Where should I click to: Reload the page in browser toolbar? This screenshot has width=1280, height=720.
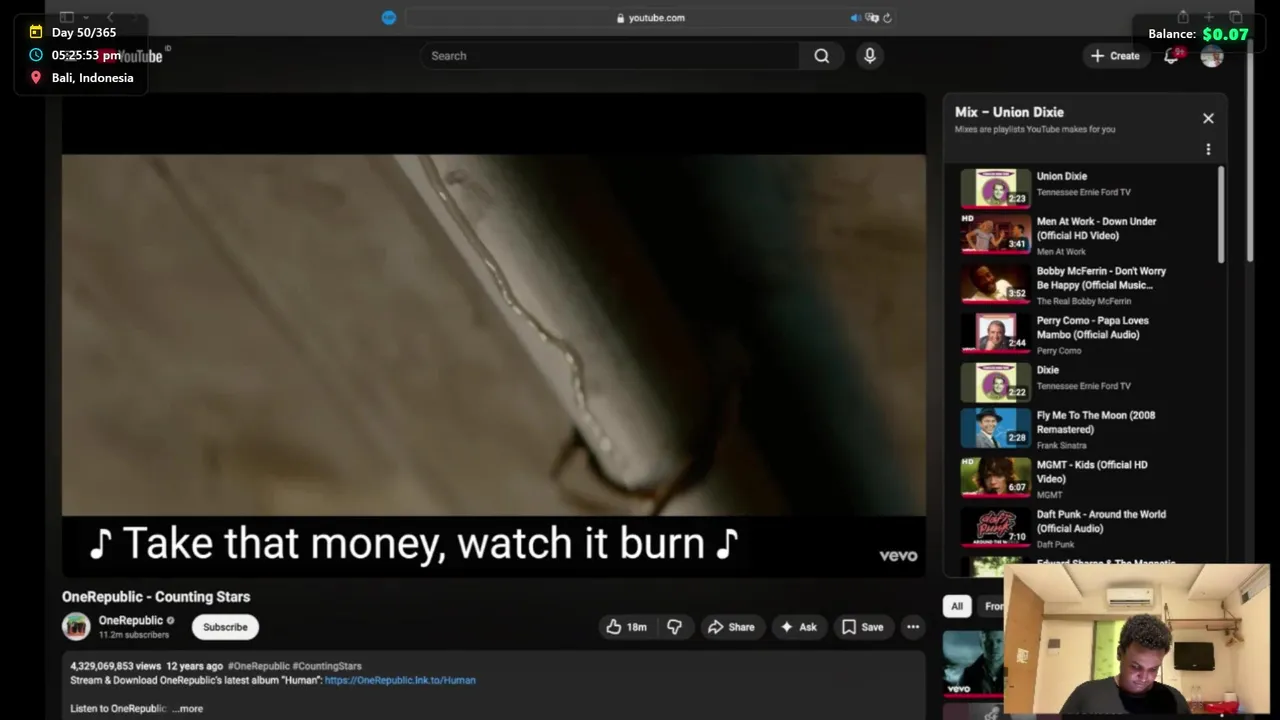point(887,17)
